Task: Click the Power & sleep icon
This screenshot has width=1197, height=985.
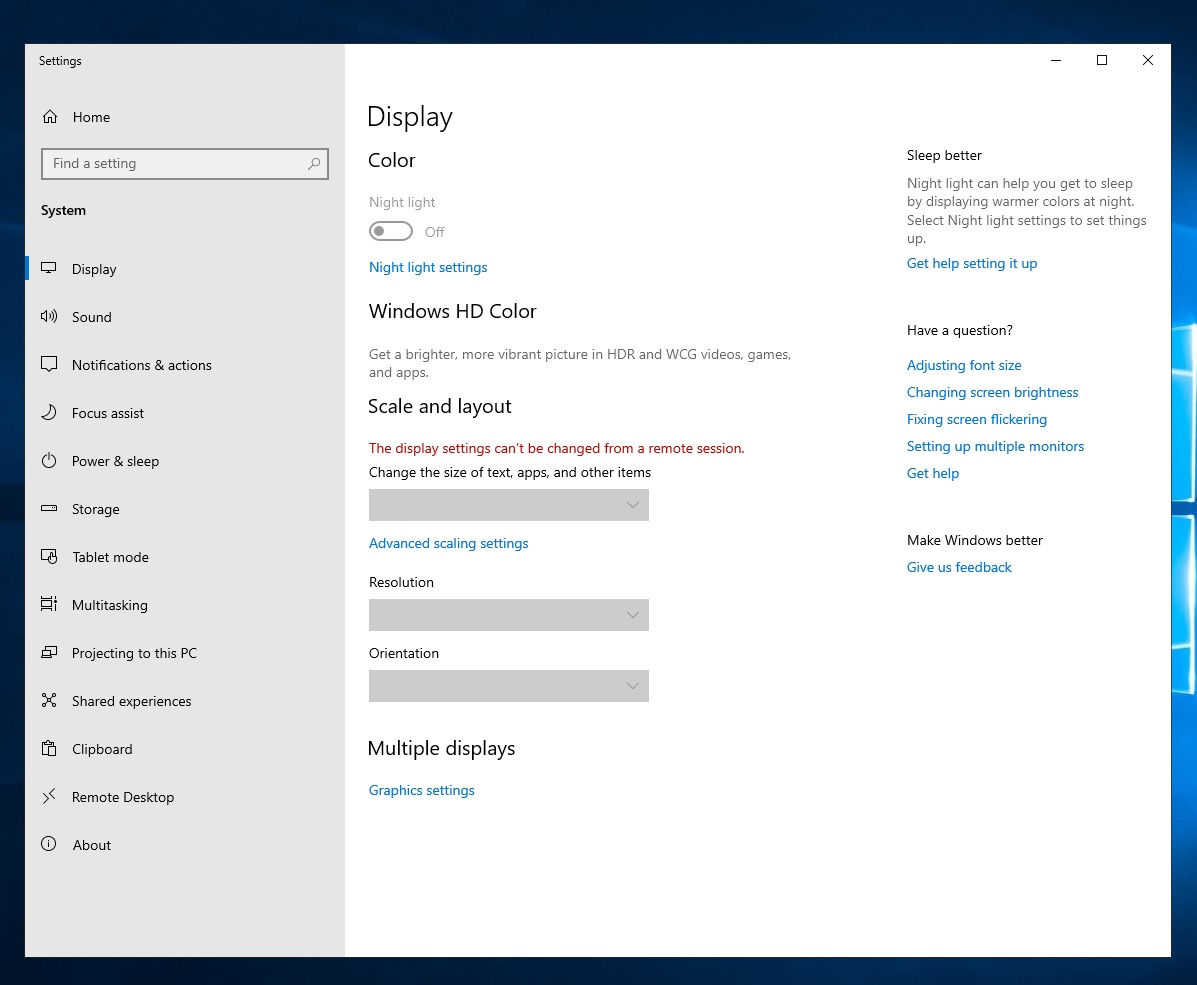Action: 49,460
